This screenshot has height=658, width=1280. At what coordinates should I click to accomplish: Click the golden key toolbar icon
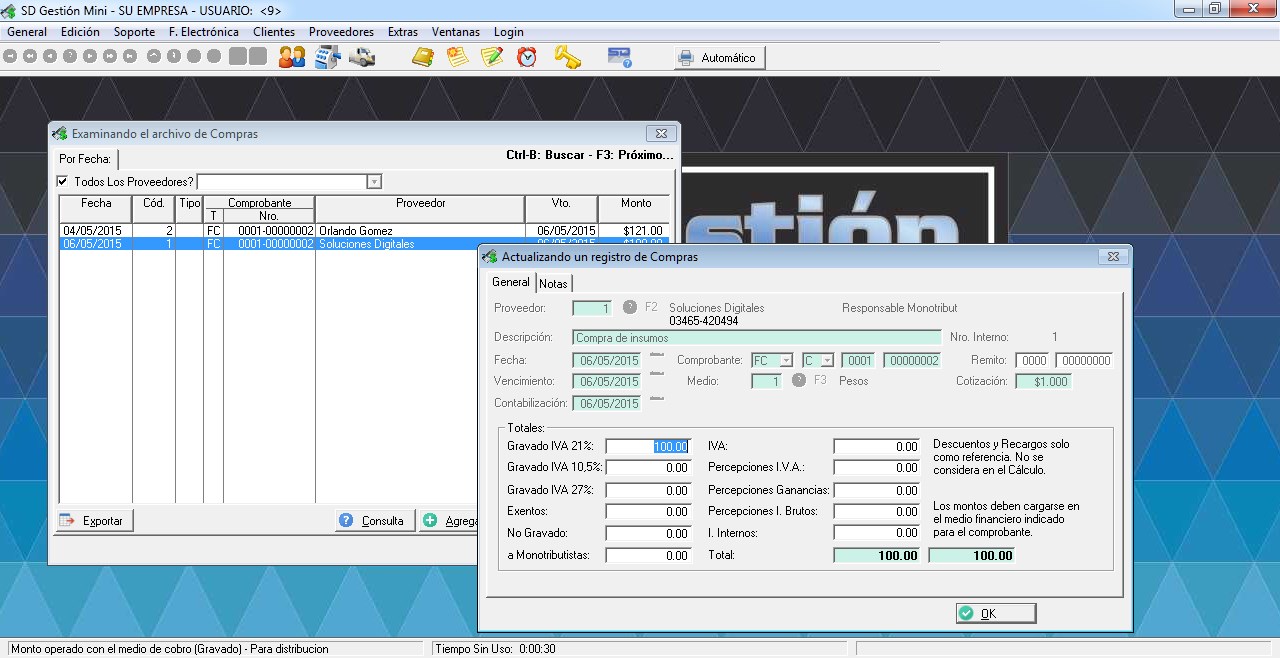567,57
